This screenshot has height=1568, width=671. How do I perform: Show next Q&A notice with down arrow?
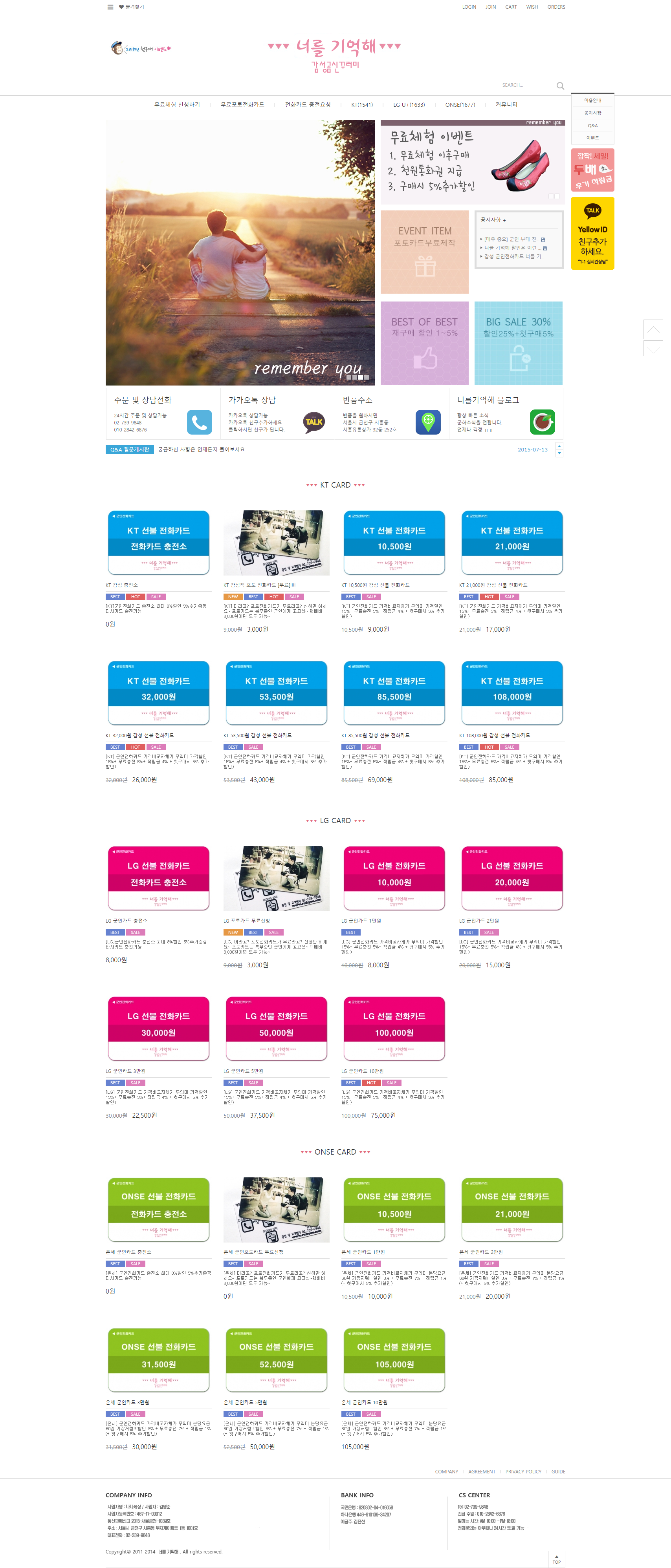point(559,453)
